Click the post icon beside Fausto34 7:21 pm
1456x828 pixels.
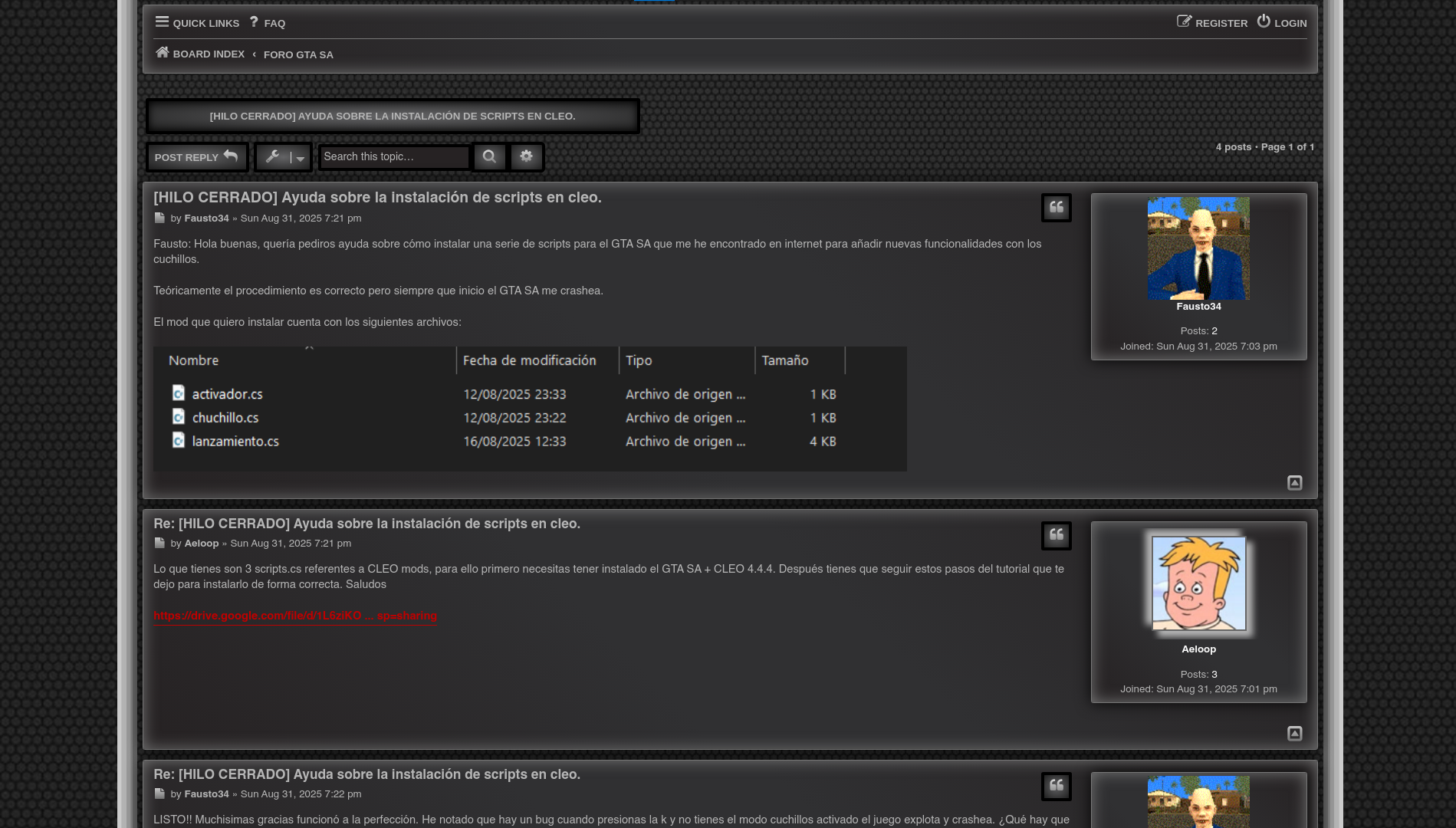pos(159,218)
